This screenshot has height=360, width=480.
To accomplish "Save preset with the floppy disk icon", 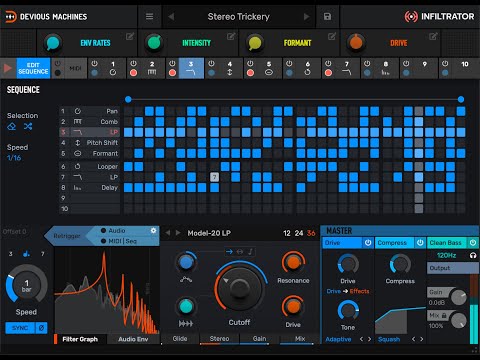I will pyautogui.click(x=327, y=16).
